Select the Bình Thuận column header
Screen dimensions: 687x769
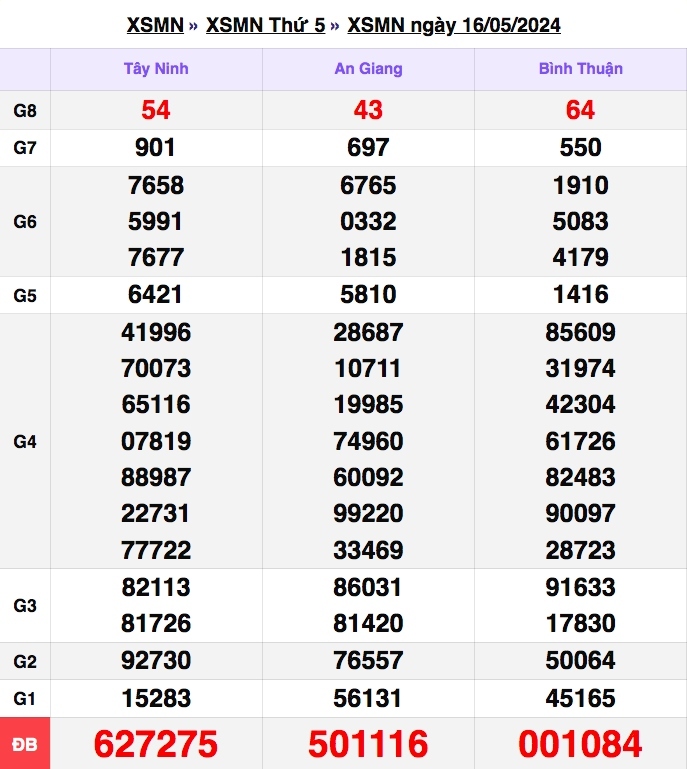581,69
